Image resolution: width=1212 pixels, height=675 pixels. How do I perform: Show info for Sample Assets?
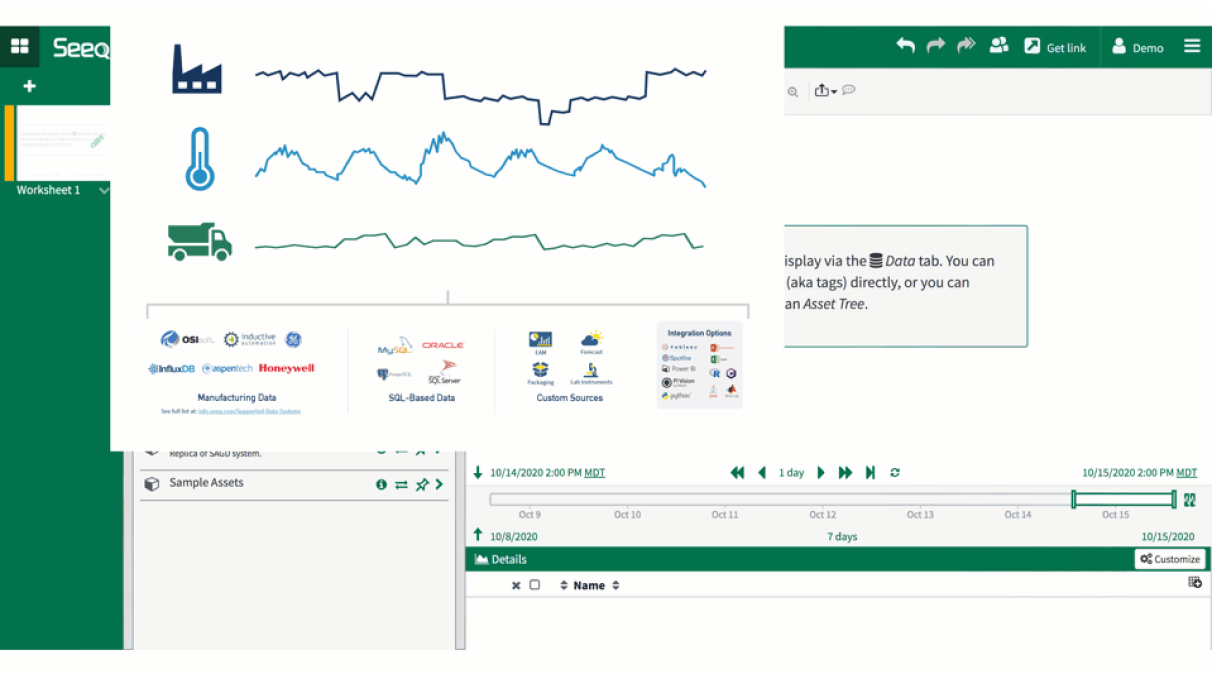pos(381,485)
